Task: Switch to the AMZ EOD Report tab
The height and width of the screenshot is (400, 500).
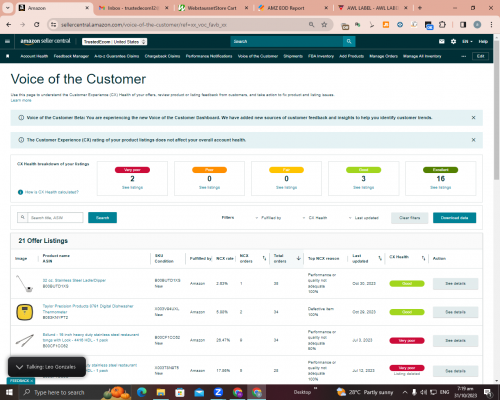Action: pyautogui.click(x=289, y=8)
